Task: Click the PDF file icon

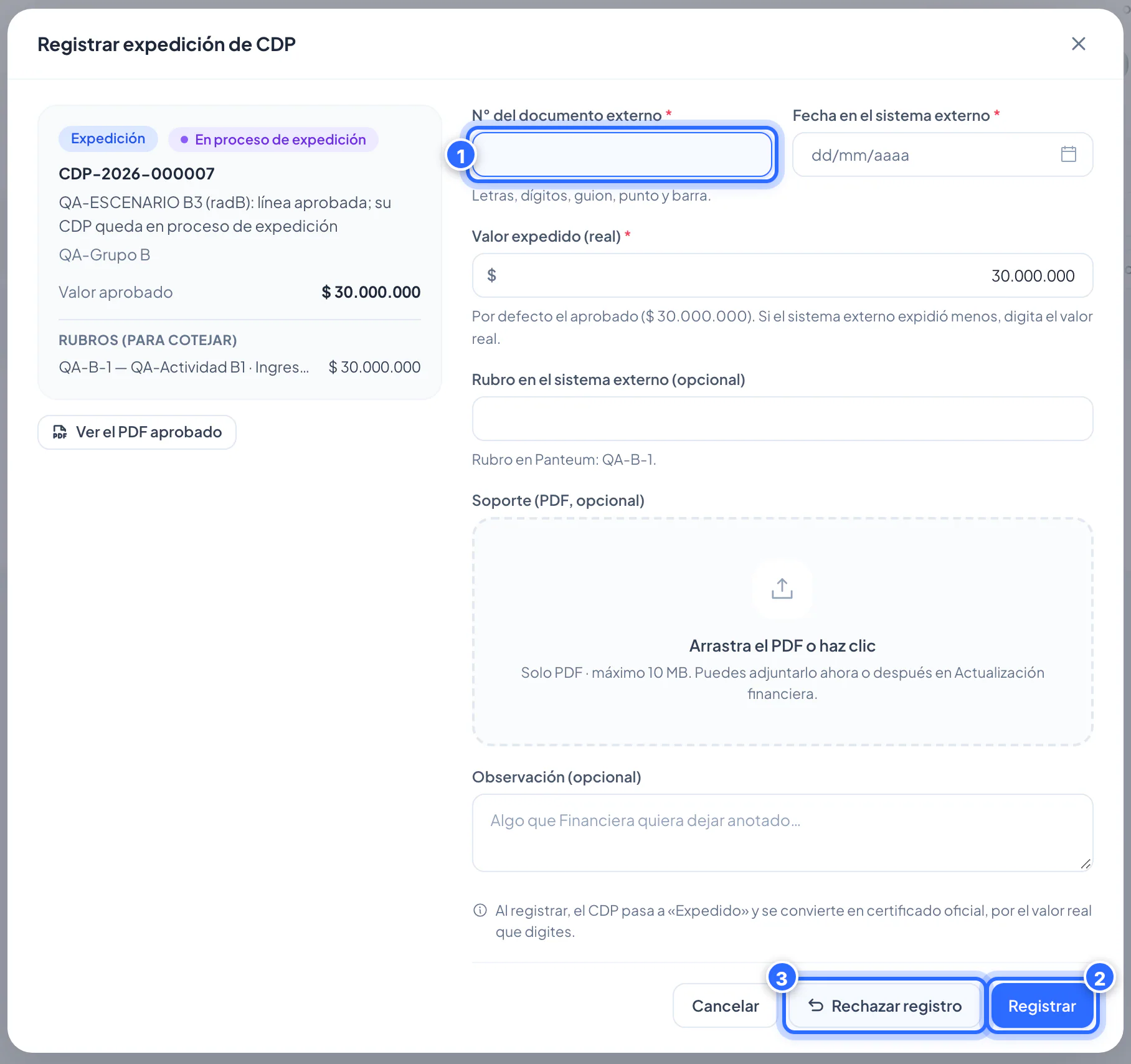Action: [60, 432]
